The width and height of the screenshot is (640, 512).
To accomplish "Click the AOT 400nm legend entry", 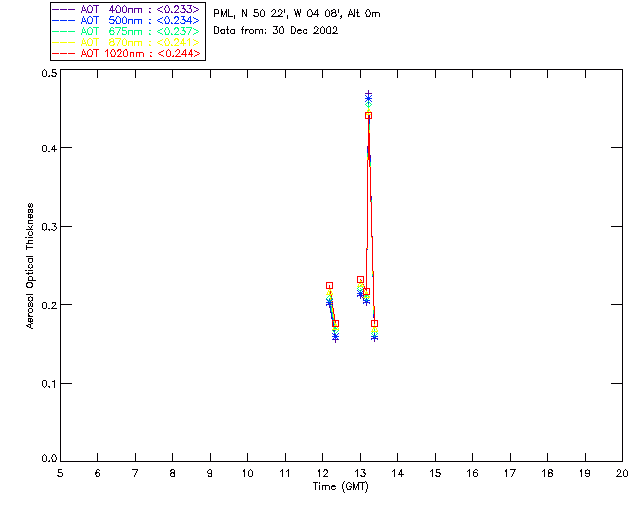I will click(x=127, y=9).
